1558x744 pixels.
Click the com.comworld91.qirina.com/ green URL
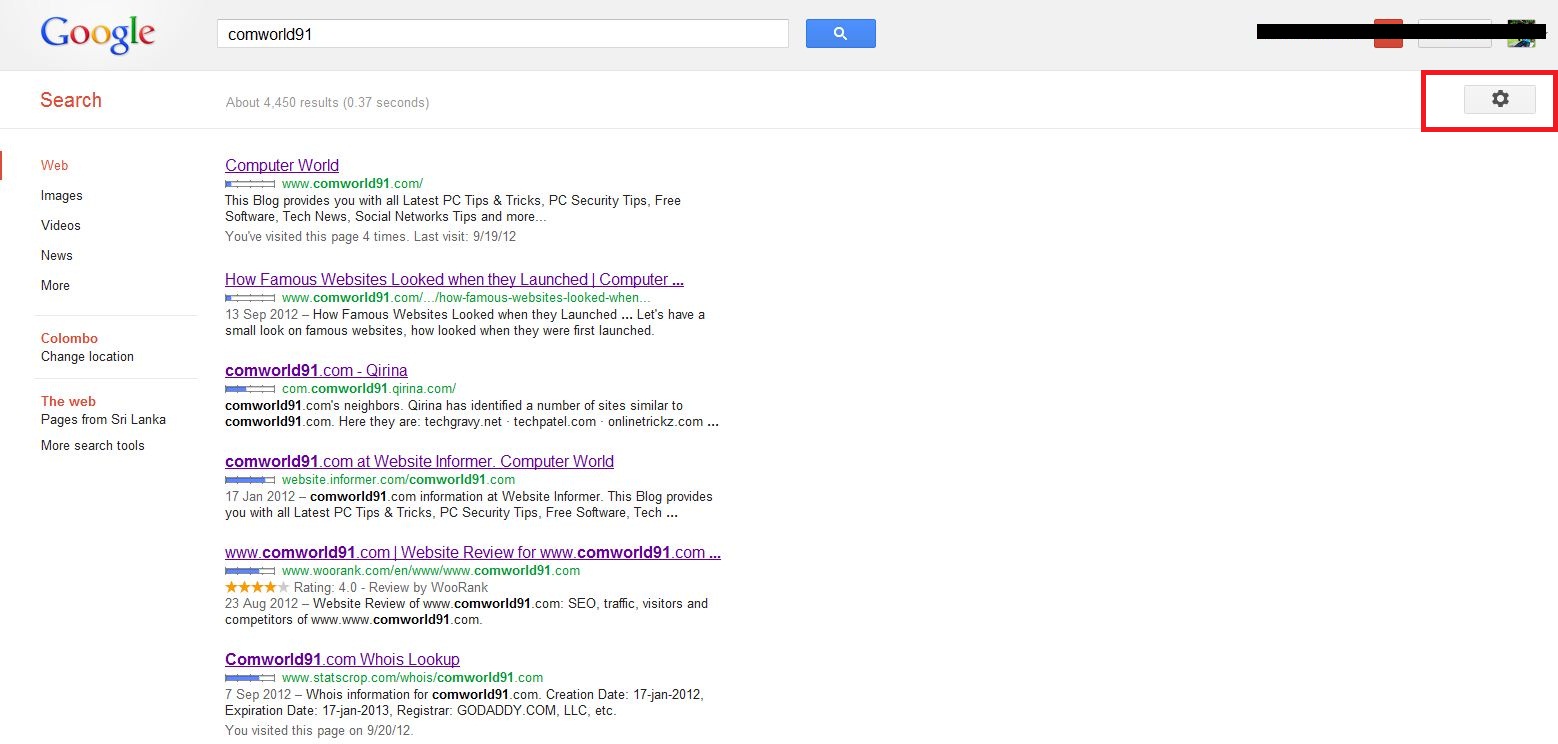pos(369,389)
